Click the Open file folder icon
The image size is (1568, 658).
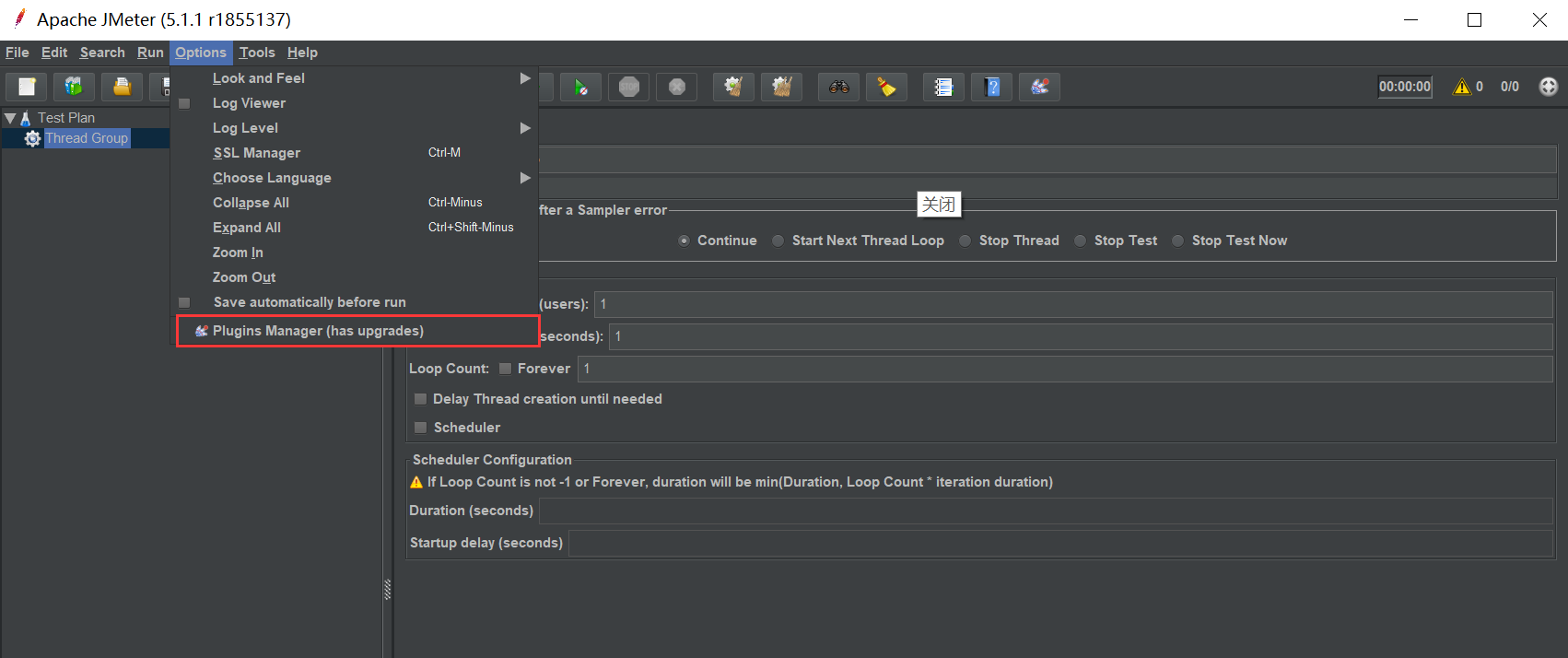click(122, 87)
